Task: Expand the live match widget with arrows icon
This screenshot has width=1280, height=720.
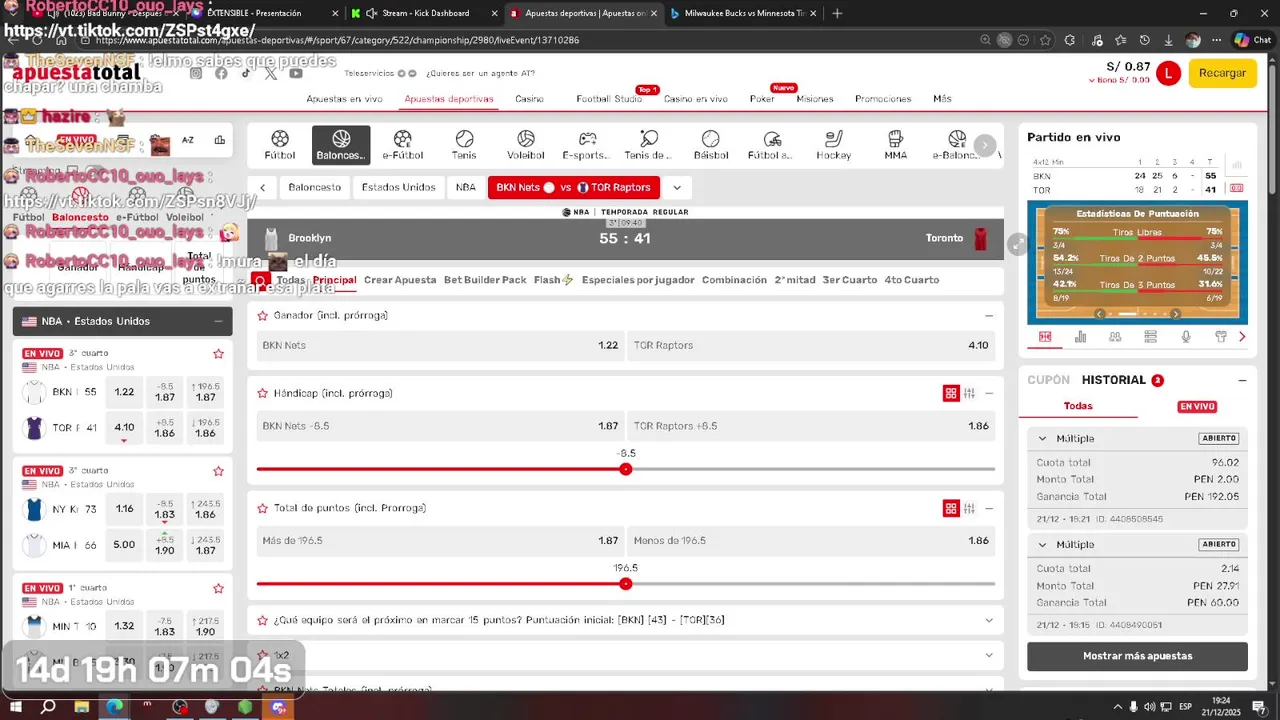Action: click(1017, 244)
